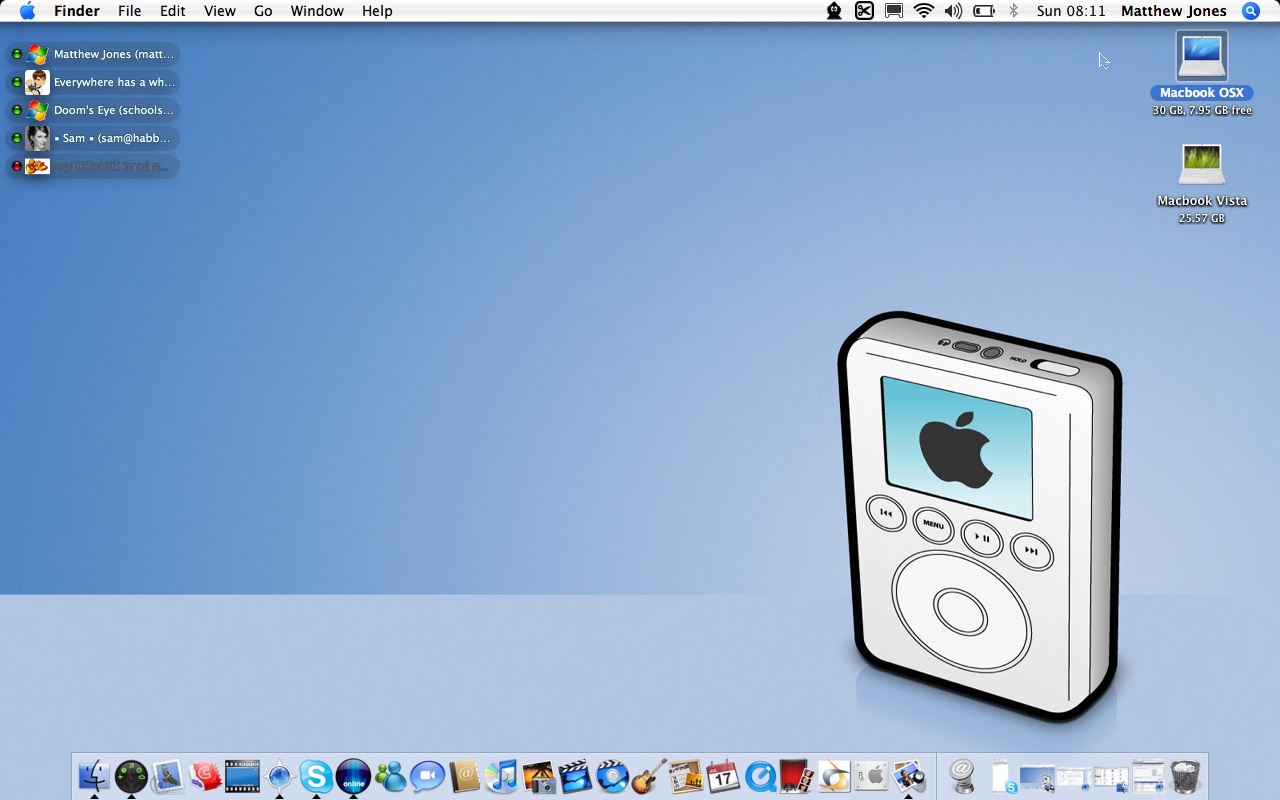Launch iTunes from the Dock
The height and width of the screenshot is (800, 1280).
coord(501,776)
